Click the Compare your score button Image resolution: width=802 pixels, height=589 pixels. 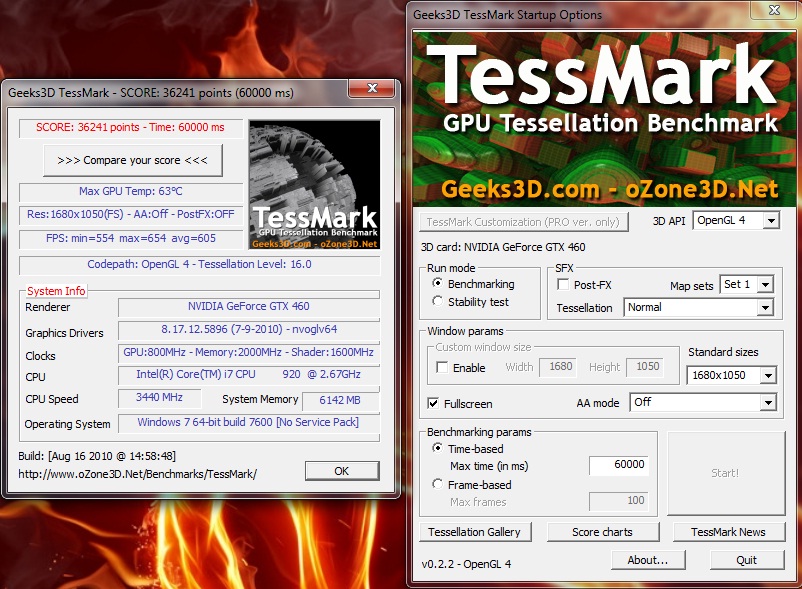(133, 161)
